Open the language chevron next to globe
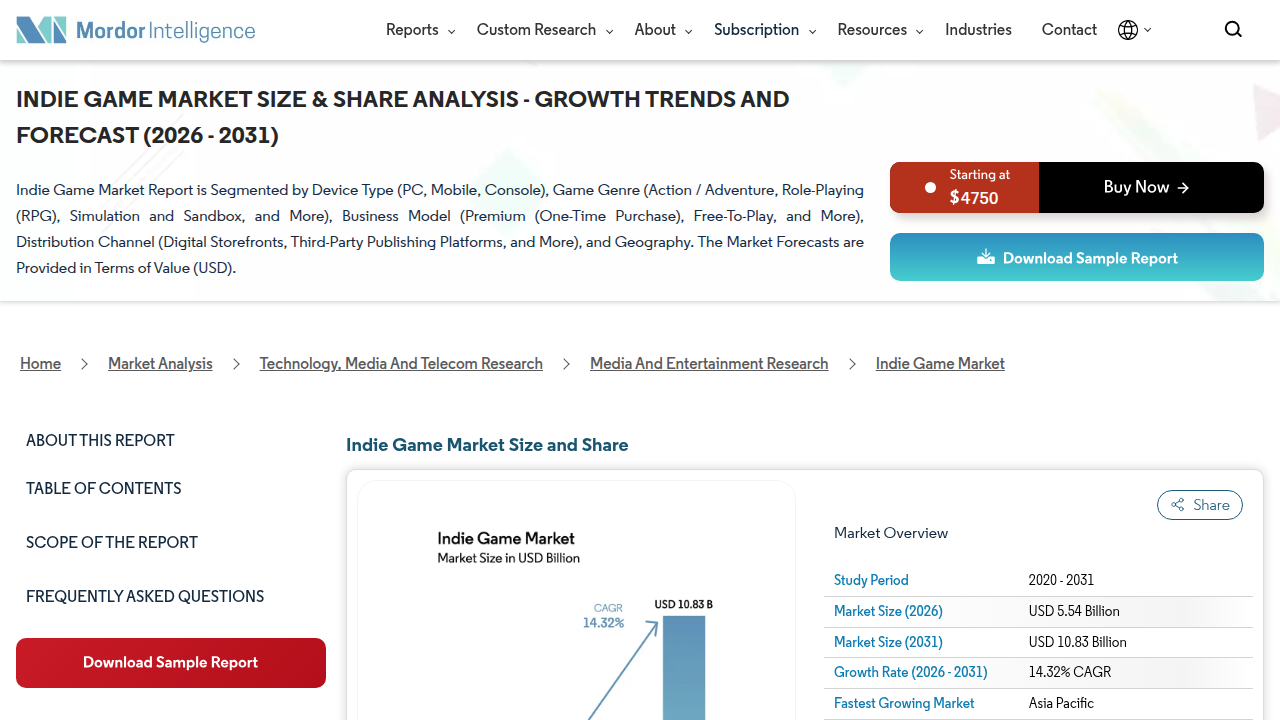The height and width of the screenshot is (720, 1280). 1147,30
